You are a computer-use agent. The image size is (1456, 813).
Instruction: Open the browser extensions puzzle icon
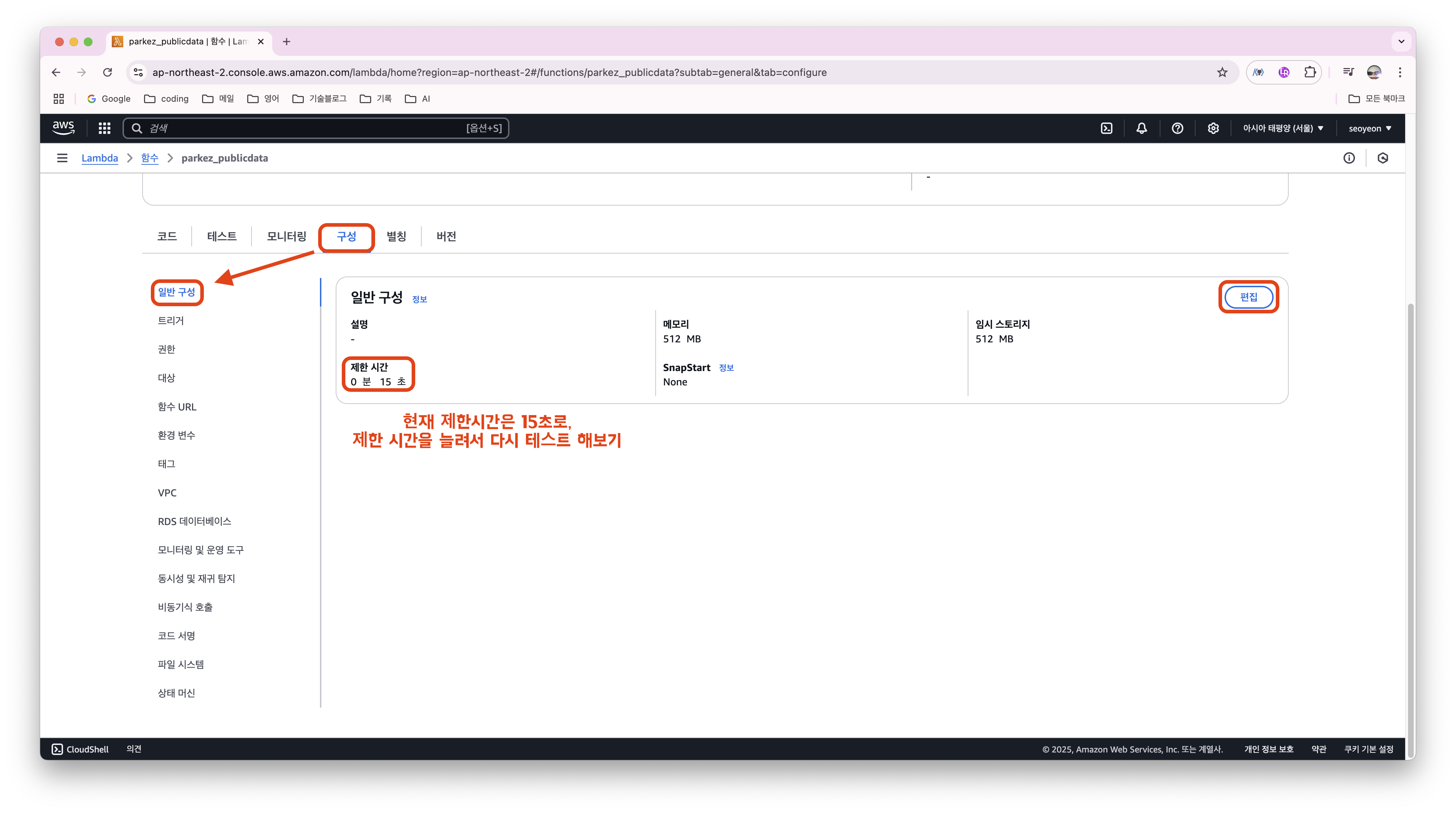click(x=1309, y=72)
